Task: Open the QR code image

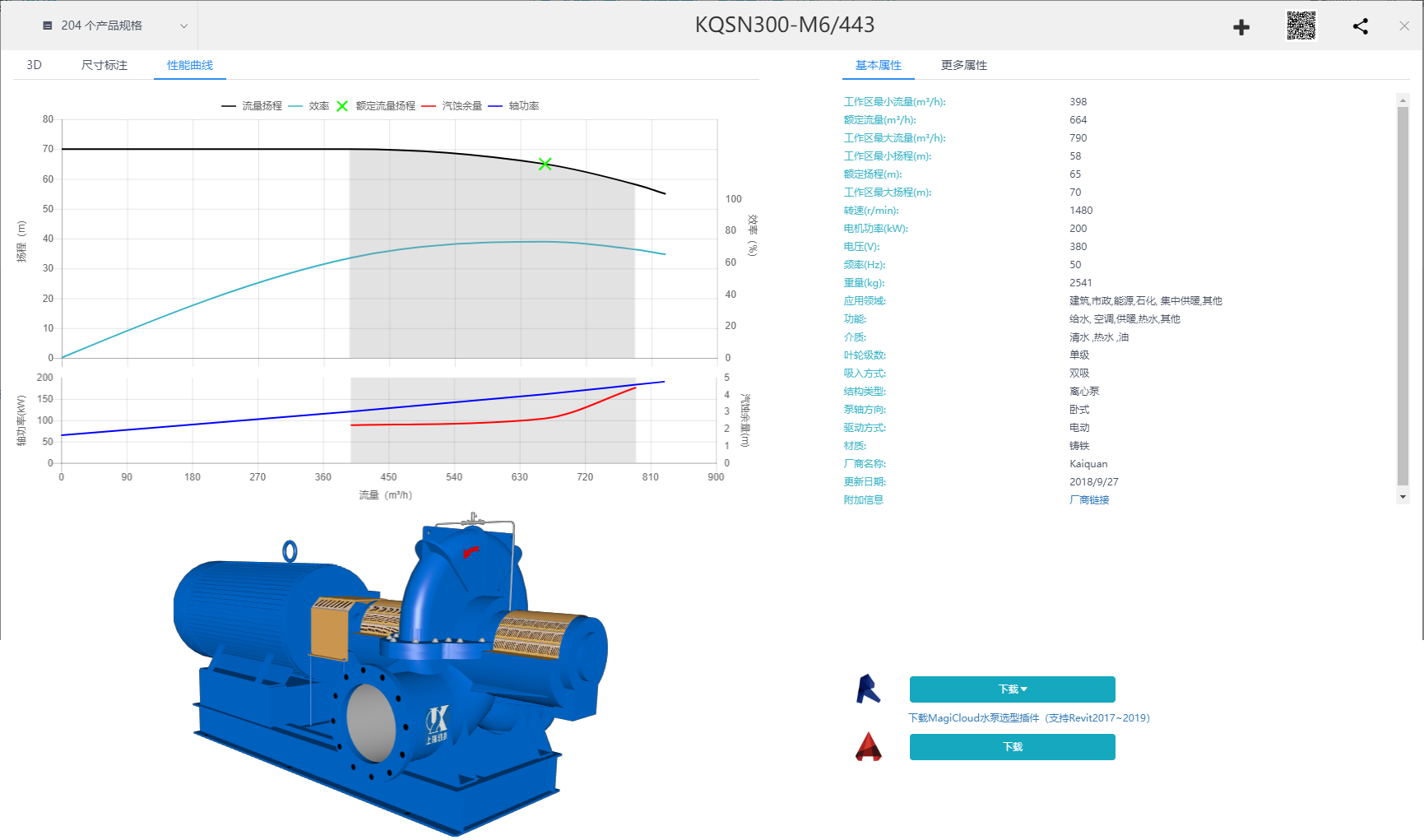Action: pos(1301,26)
